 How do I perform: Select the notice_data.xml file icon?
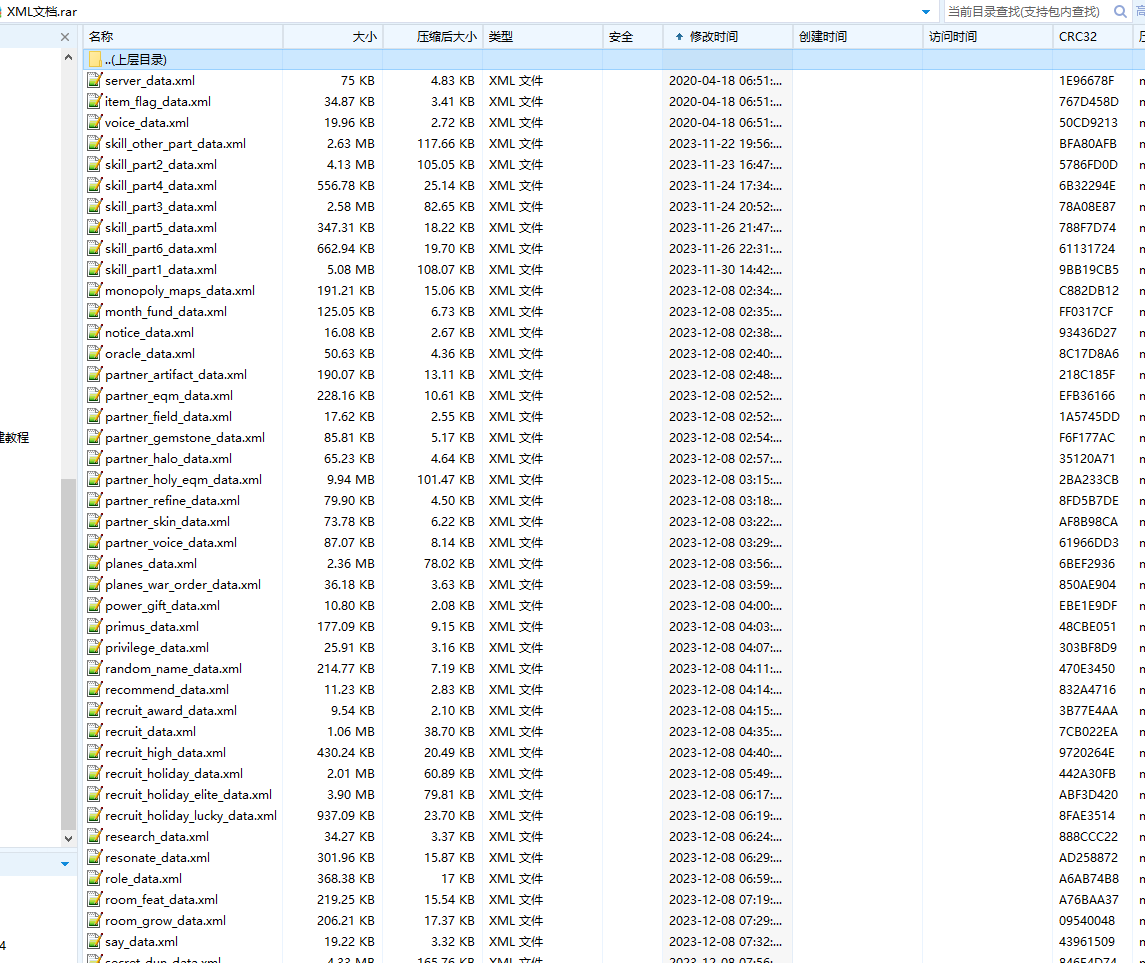tap(95, 332)
